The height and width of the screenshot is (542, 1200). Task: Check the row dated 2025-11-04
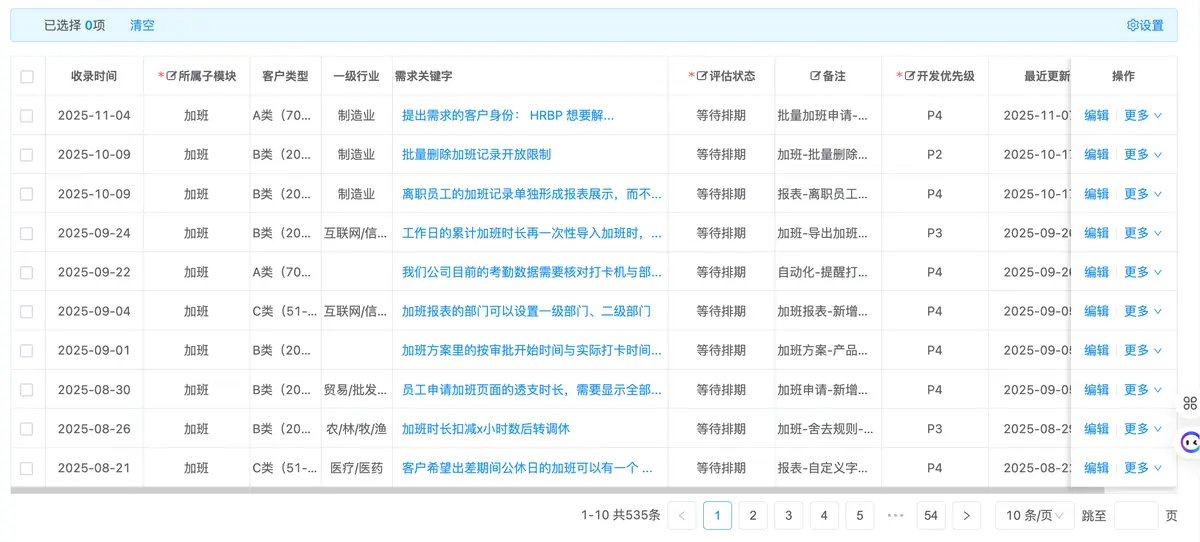tap(27, 116)
